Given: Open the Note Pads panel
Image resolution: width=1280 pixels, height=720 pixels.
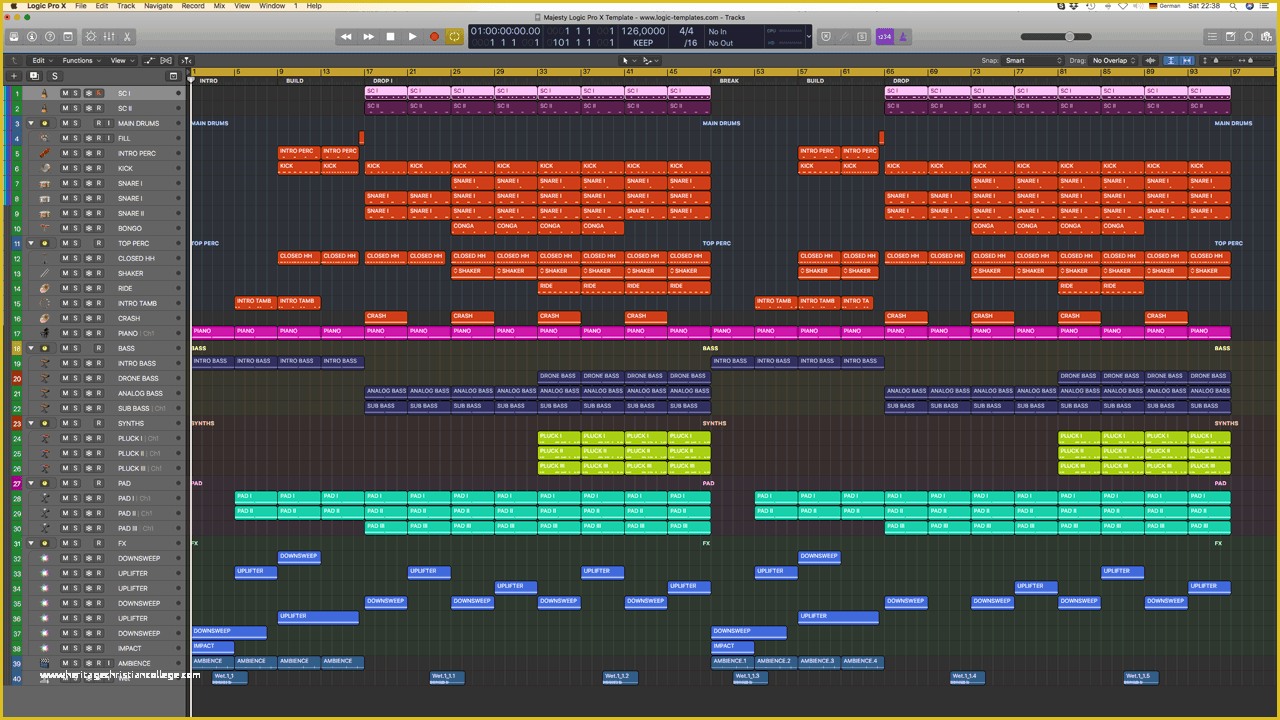Looking at the screenshot, I should point(1230,37).
